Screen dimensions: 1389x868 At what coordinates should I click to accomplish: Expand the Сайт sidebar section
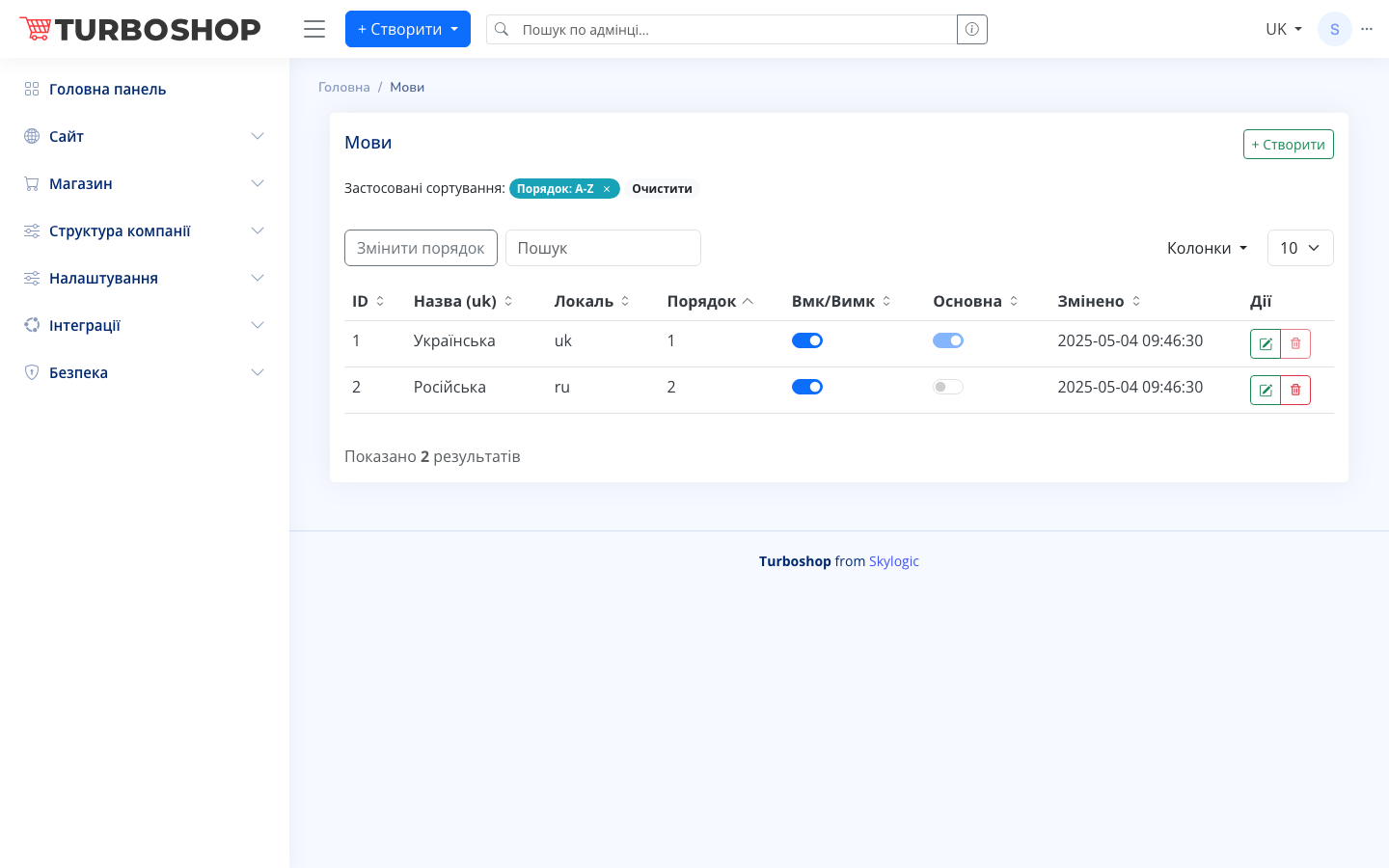click(145, 136)
